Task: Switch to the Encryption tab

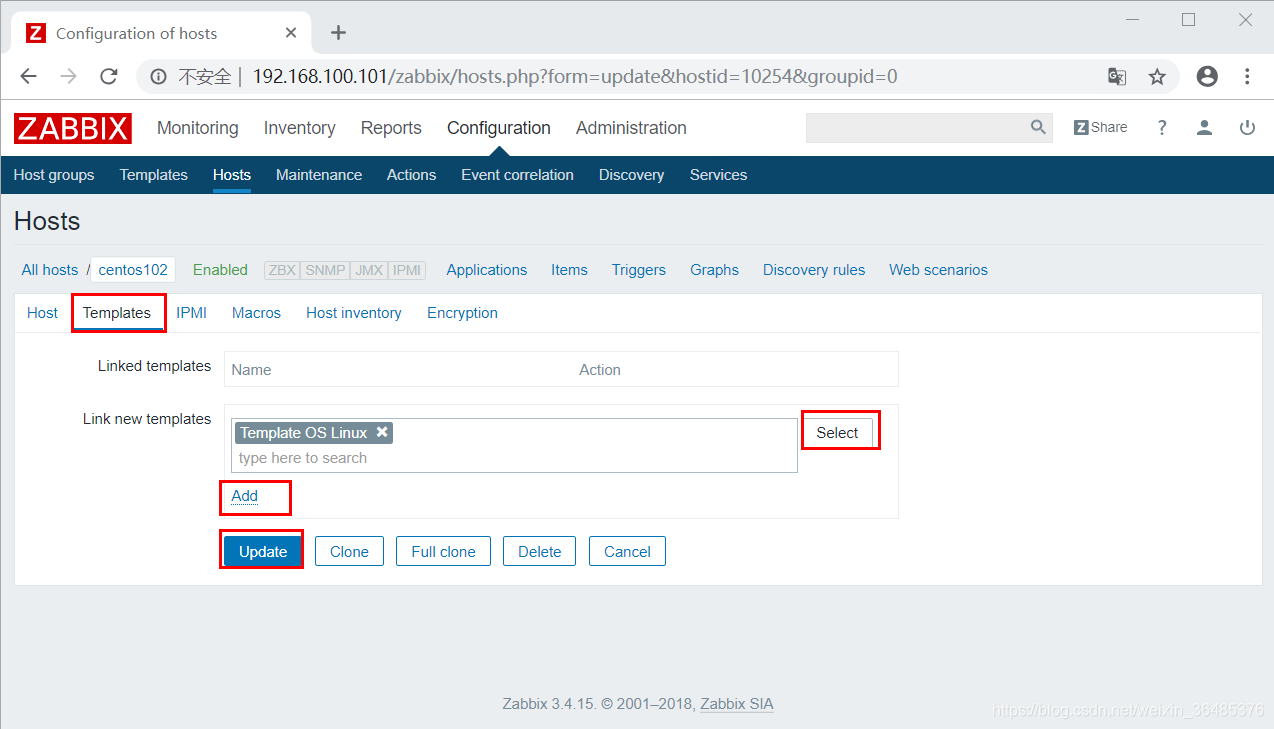Action: 462,313
